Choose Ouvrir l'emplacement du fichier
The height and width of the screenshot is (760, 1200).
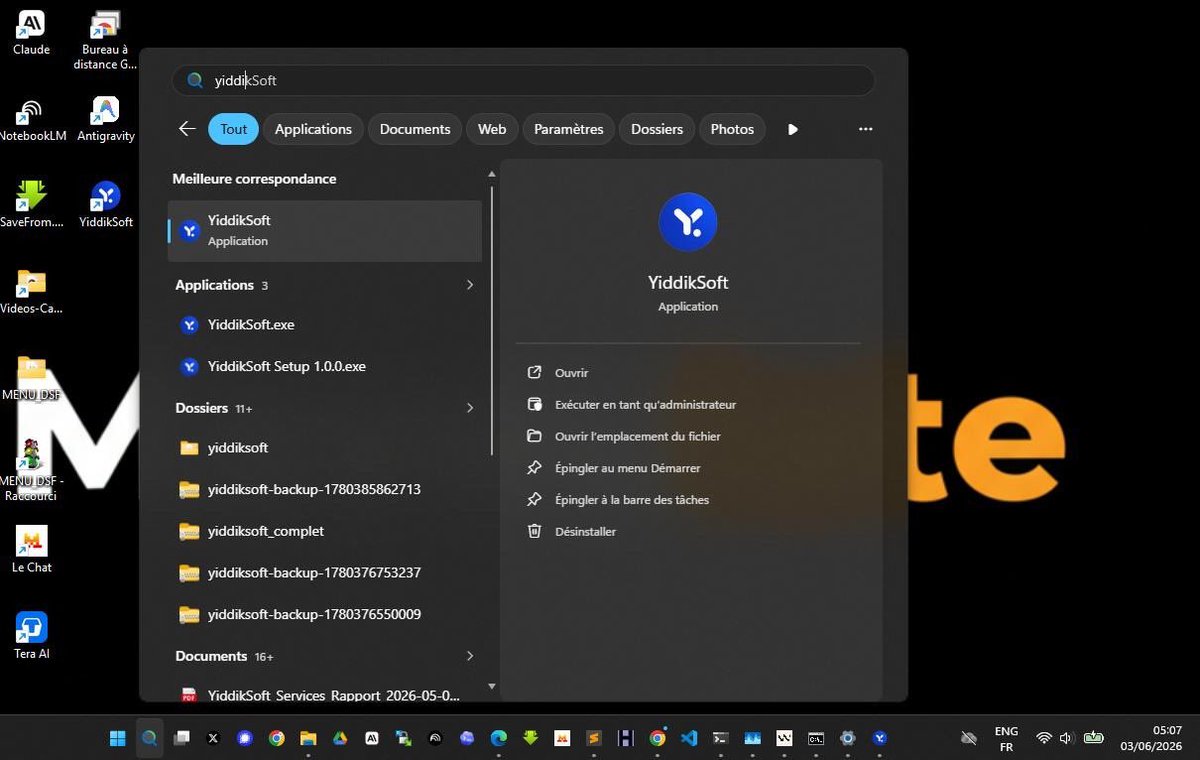(x=637, y=437)
